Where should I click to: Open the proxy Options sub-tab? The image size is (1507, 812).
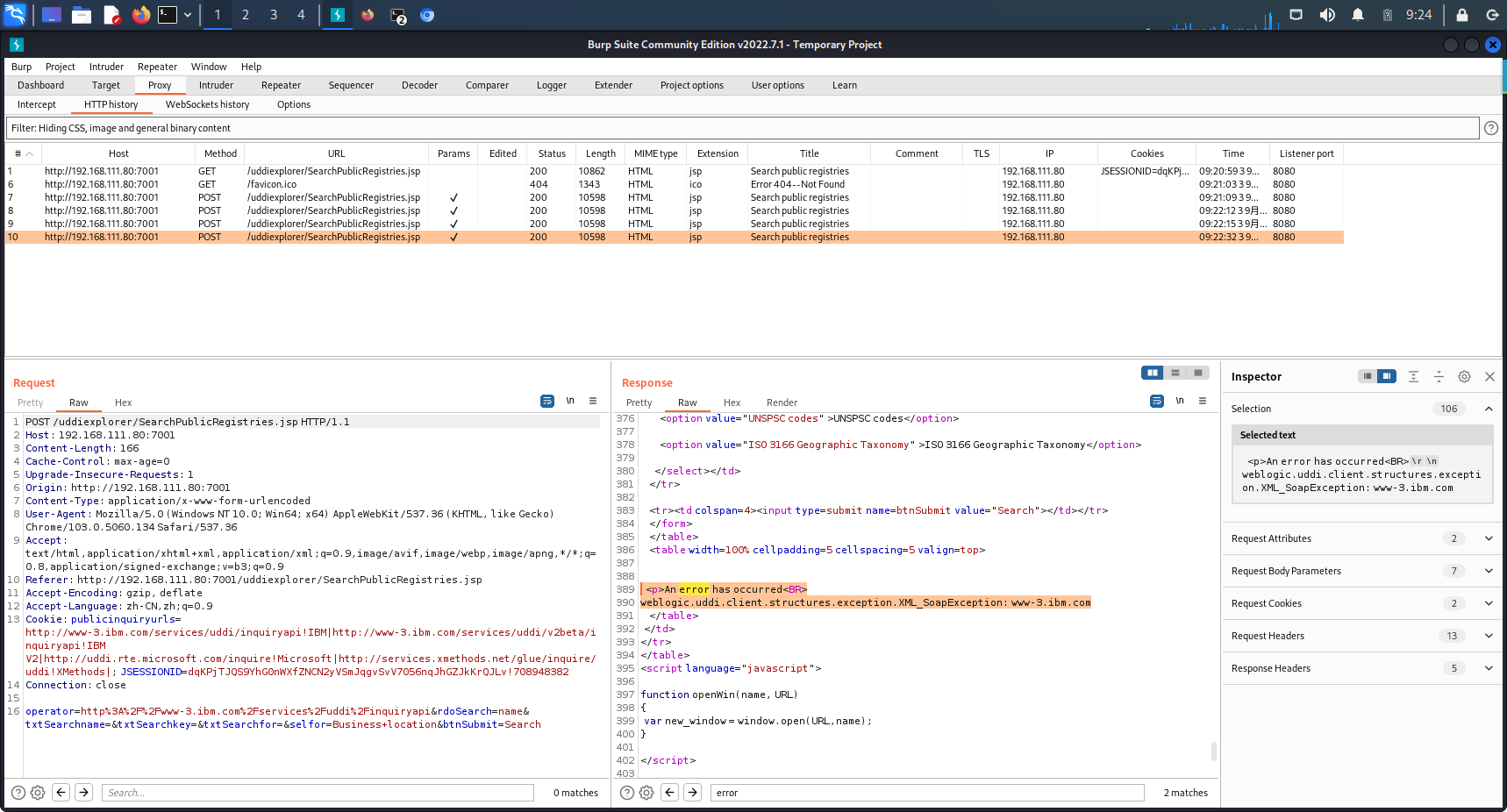(294, 104)
